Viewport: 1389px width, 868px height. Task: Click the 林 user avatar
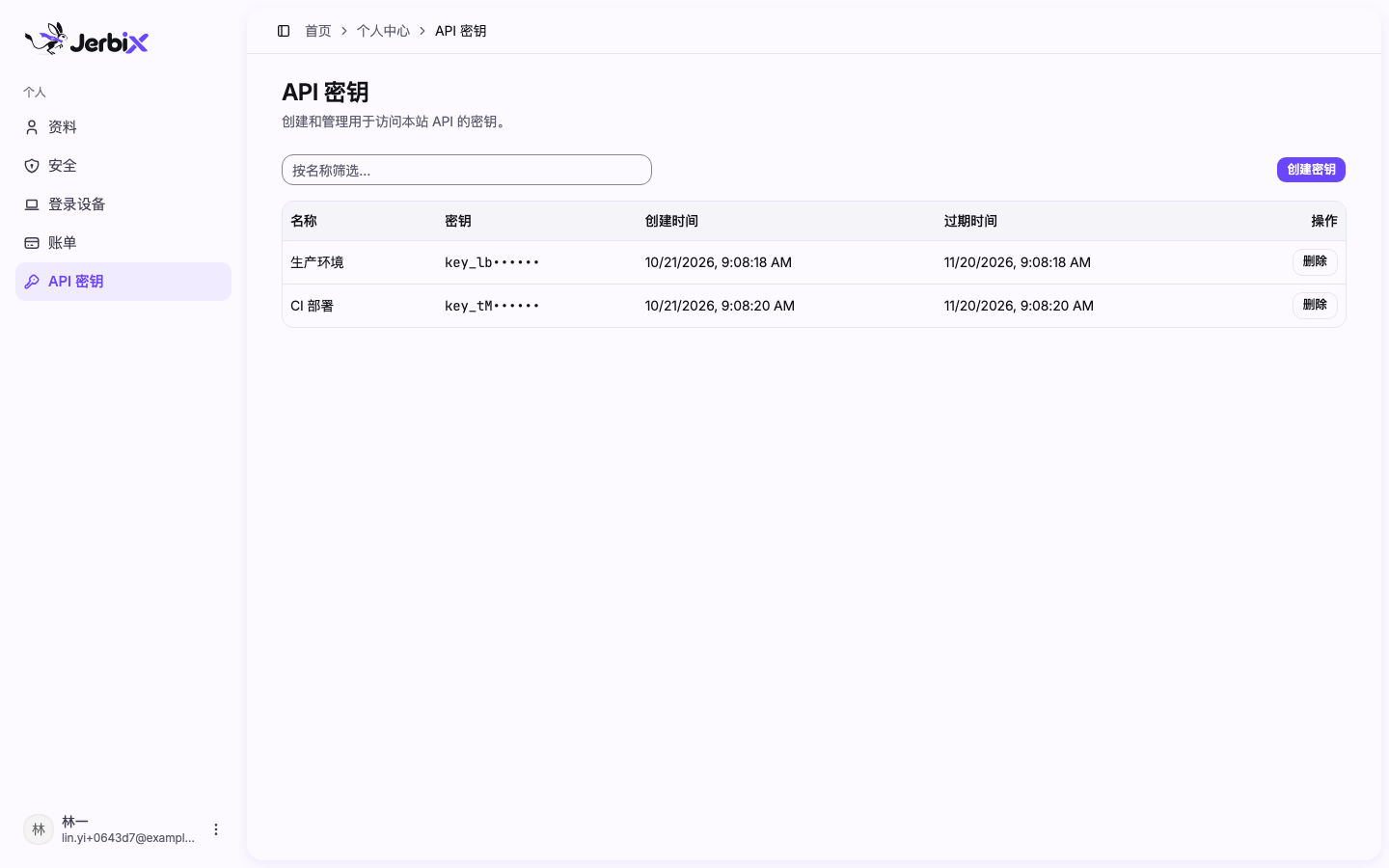pos(39,829)
